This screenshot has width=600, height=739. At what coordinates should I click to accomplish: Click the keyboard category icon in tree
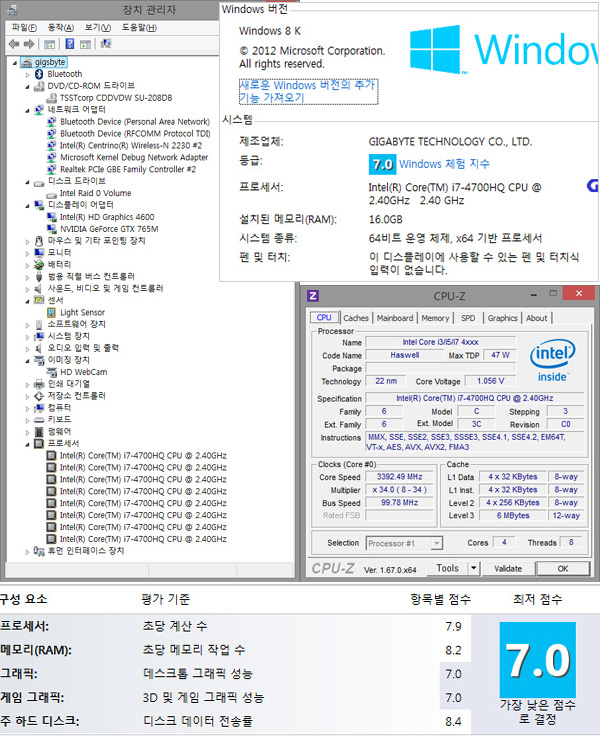click(x=39, y=420)
